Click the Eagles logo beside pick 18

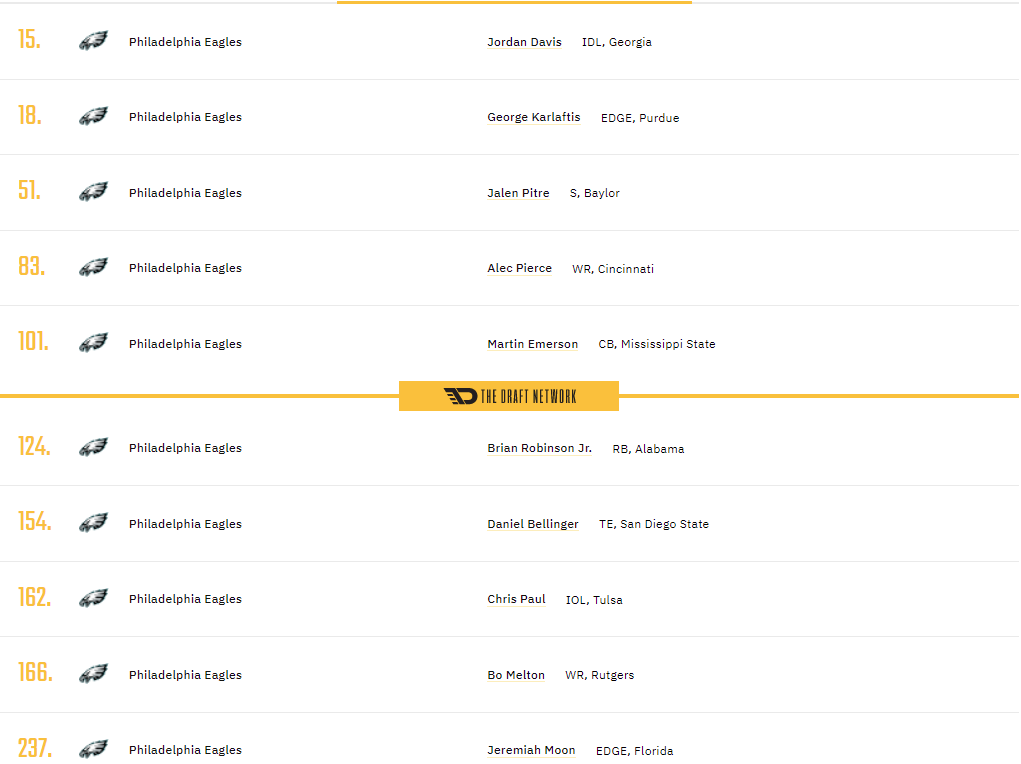click(93, 117)
